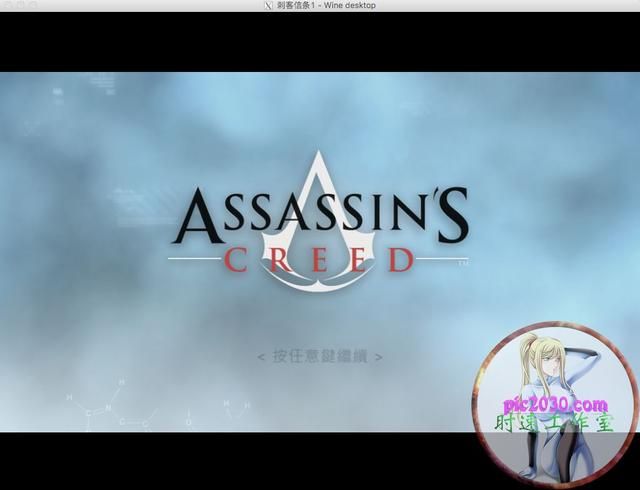Close the Wine desktop window
This screenshot has height=490, width=640.
point(7,5)
